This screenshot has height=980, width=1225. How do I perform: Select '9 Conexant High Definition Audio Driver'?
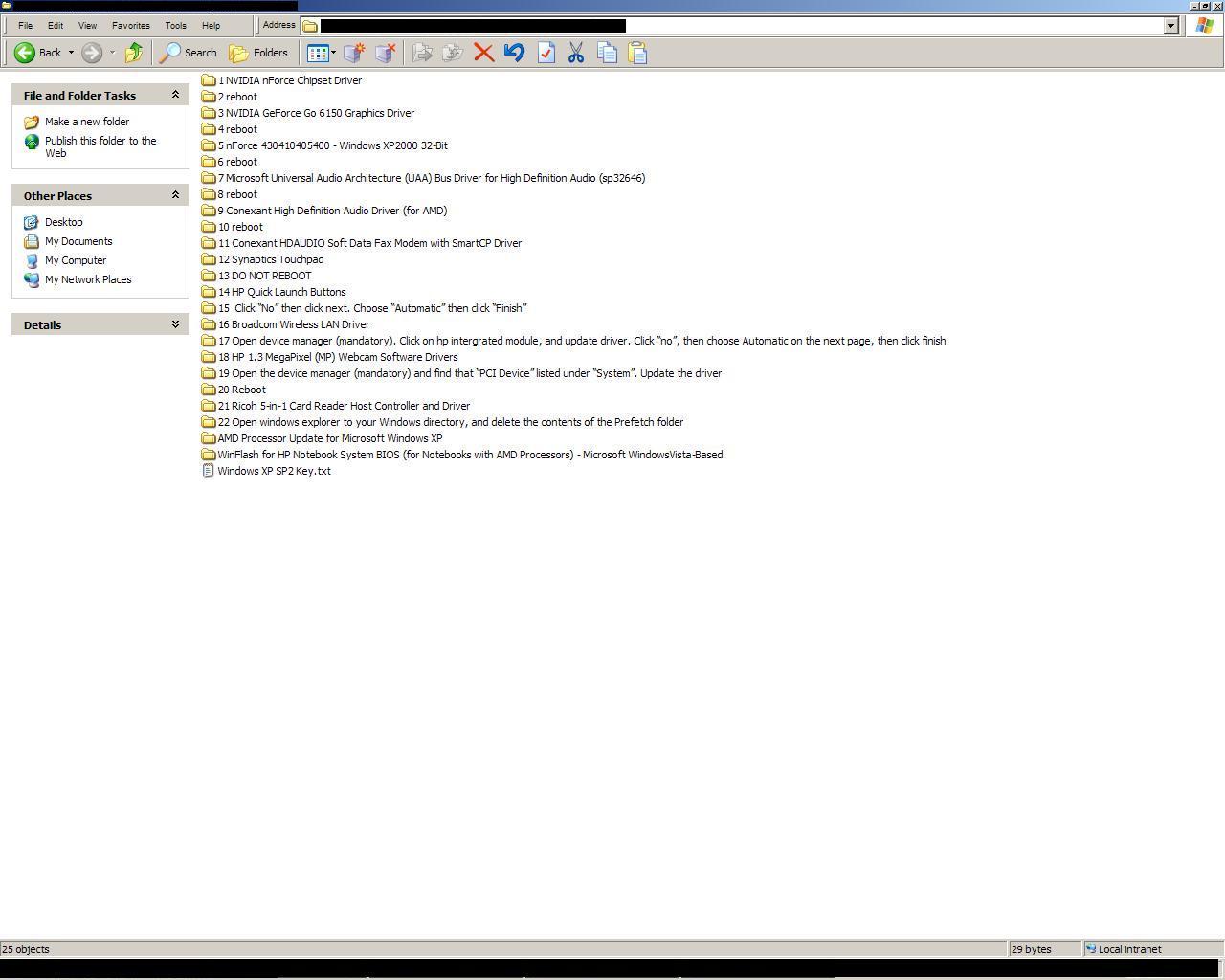pos(324,211)
